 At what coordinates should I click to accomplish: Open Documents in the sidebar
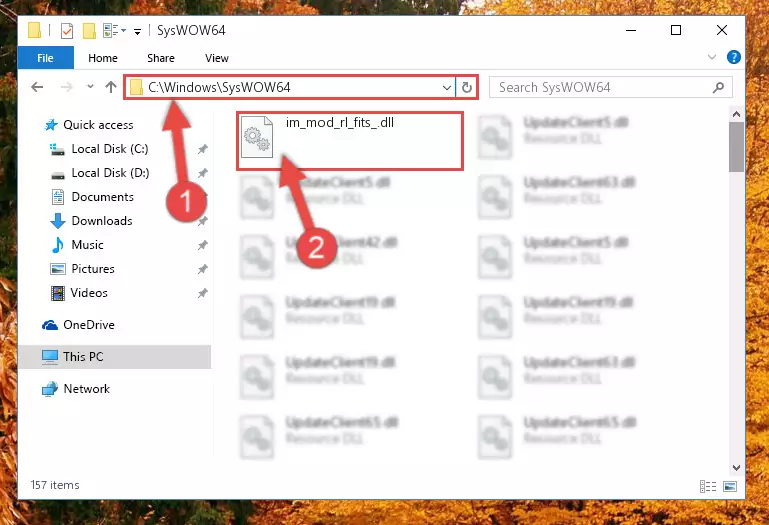(103, 197)
